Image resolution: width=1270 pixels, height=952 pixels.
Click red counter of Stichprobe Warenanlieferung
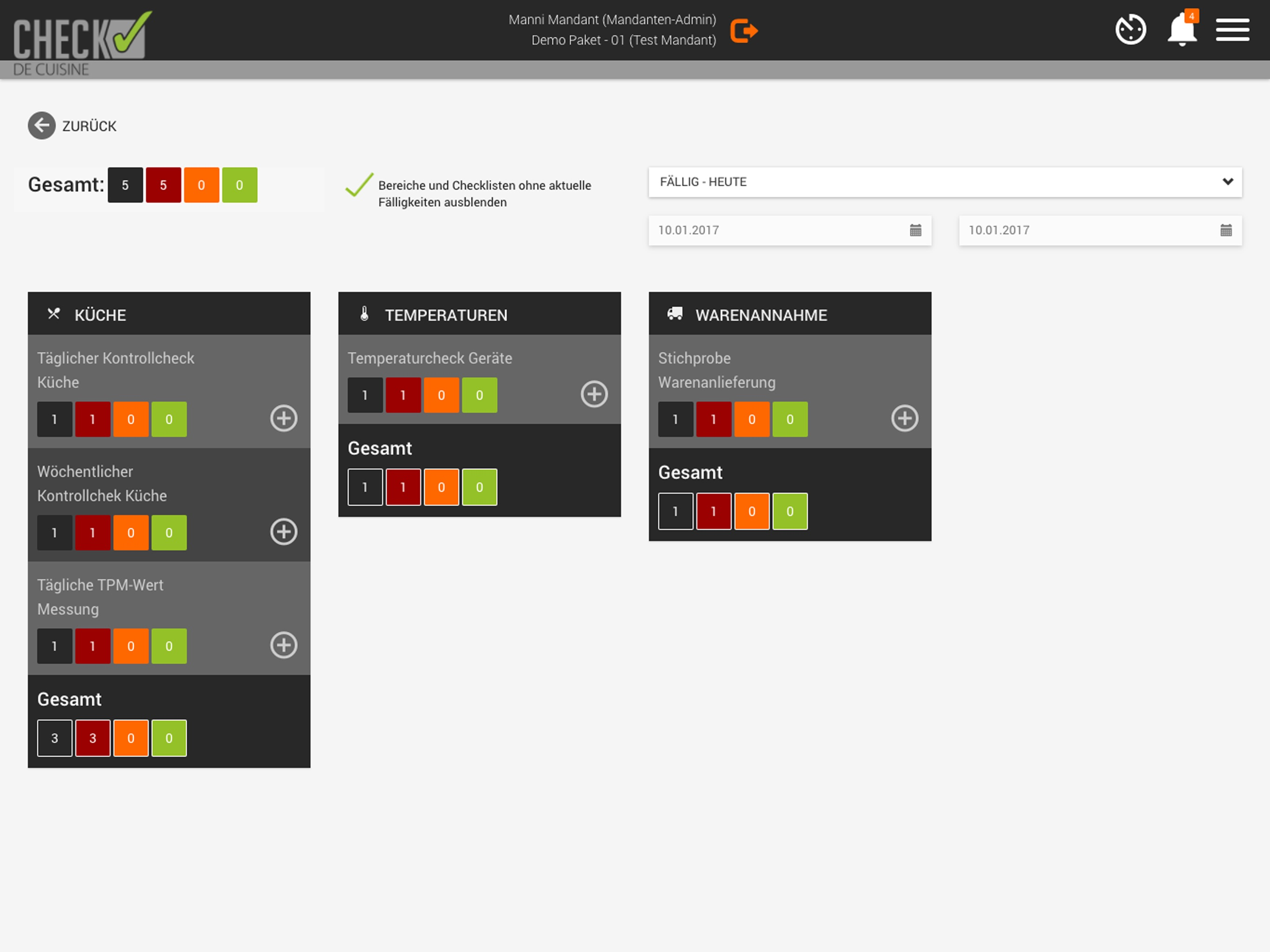click(714, 419)
